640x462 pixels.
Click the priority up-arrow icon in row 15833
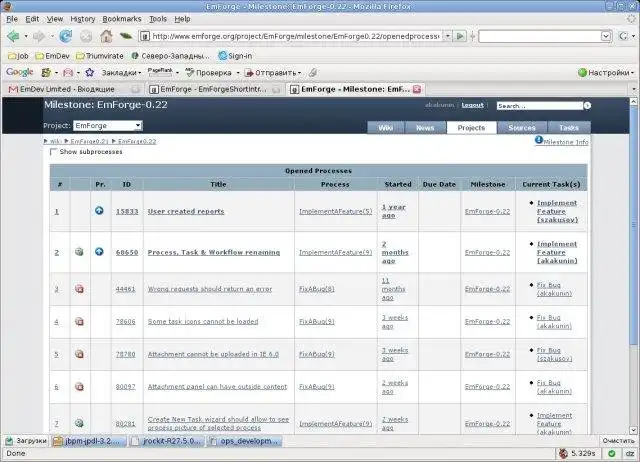point(99,211)
